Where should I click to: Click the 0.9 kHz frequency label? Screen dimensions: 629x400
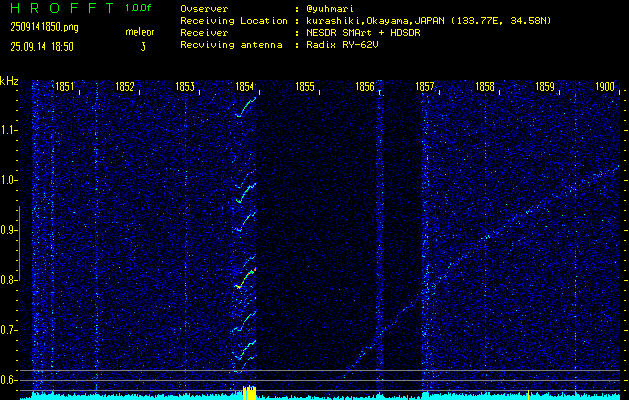(7, 230)
